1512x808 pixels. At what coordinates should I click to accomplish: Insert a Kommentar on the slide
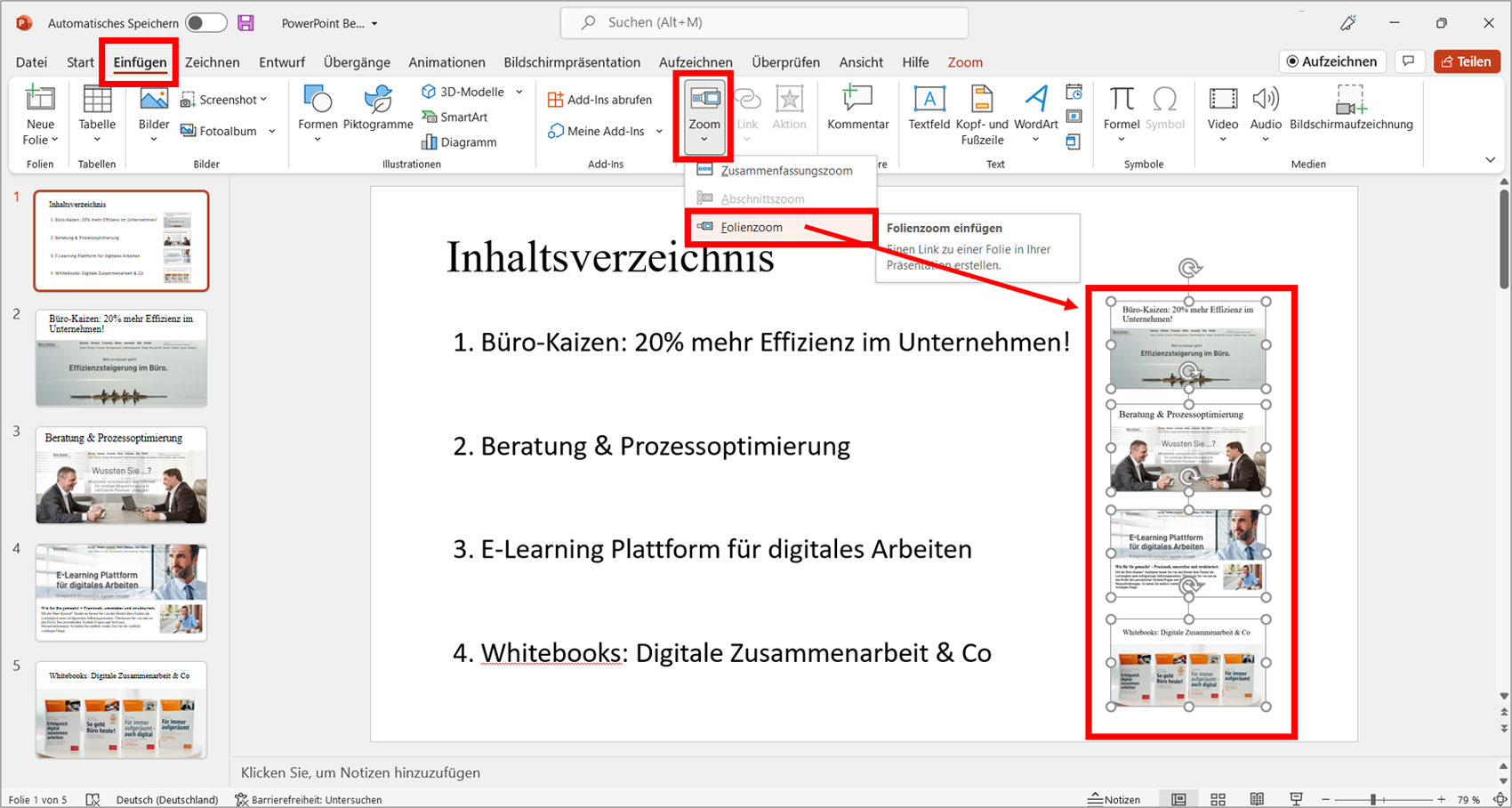tap(858, 109)
